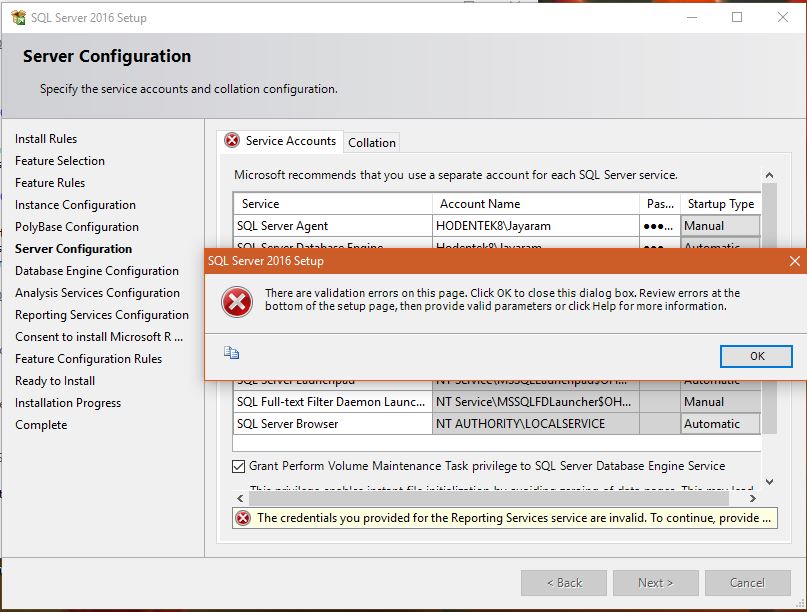Click the copy-to-clipboard icon in the error dialog
This screenshot has width=807, height=612.
(x=231, y=352)
